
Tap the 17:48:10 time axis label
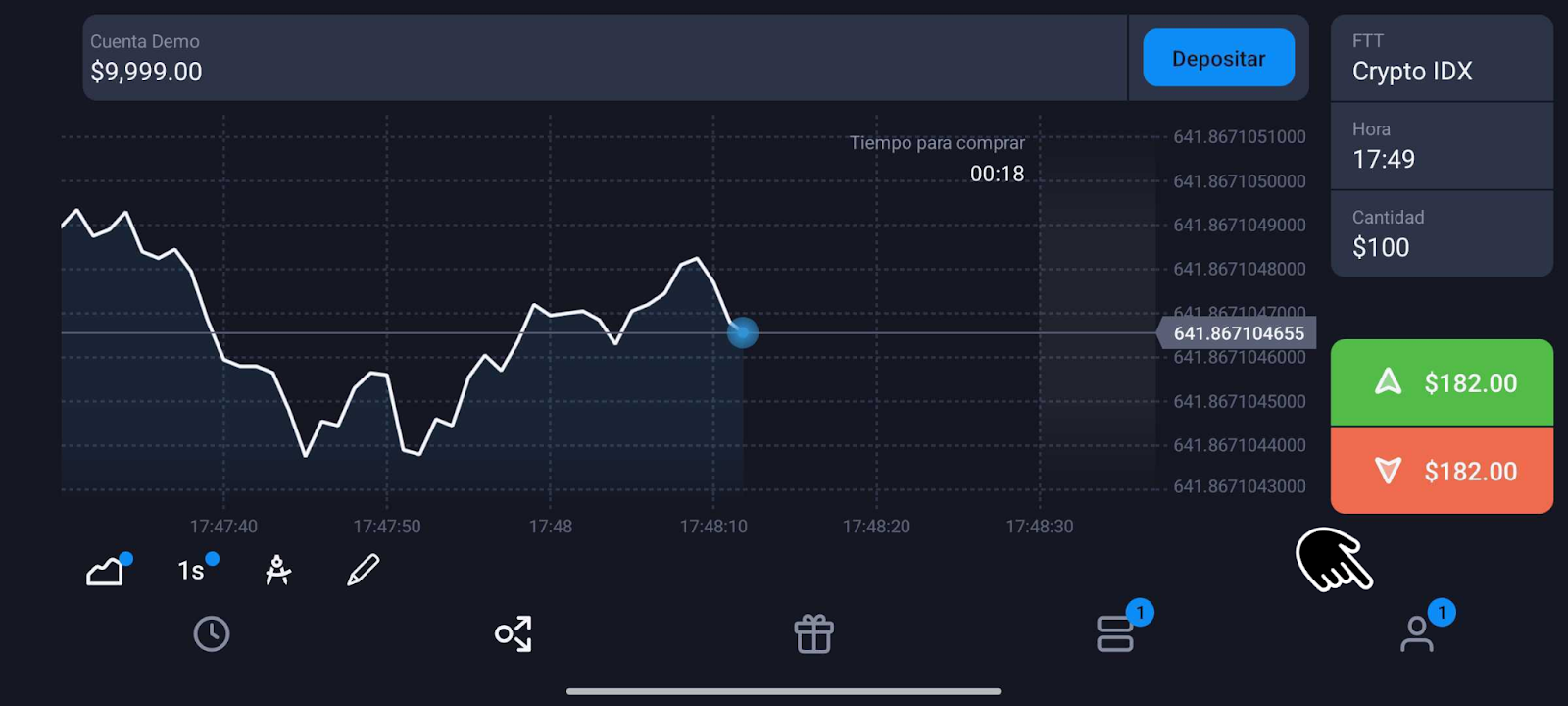713,527
